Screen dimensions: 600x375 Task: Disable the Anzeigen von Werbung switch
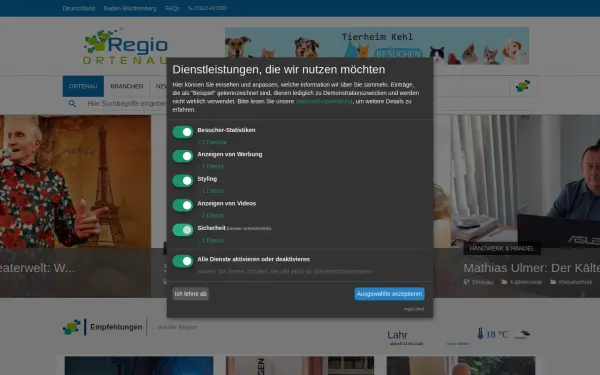coord(183,156)
